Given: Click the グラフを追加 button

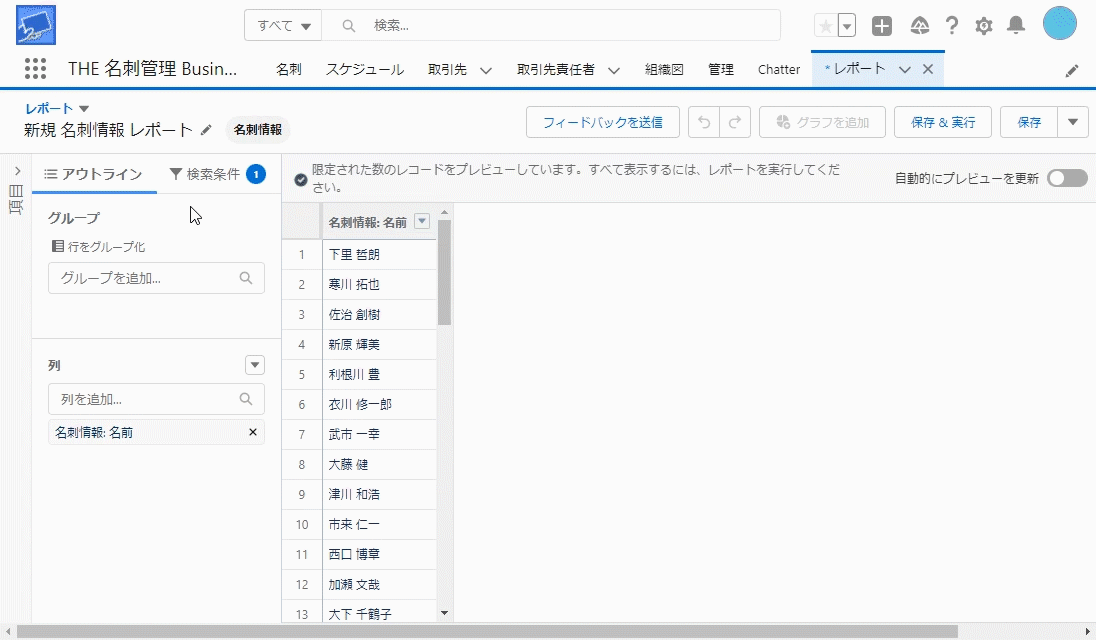Looking at the screenshot, I should click(x=823, y=122).
